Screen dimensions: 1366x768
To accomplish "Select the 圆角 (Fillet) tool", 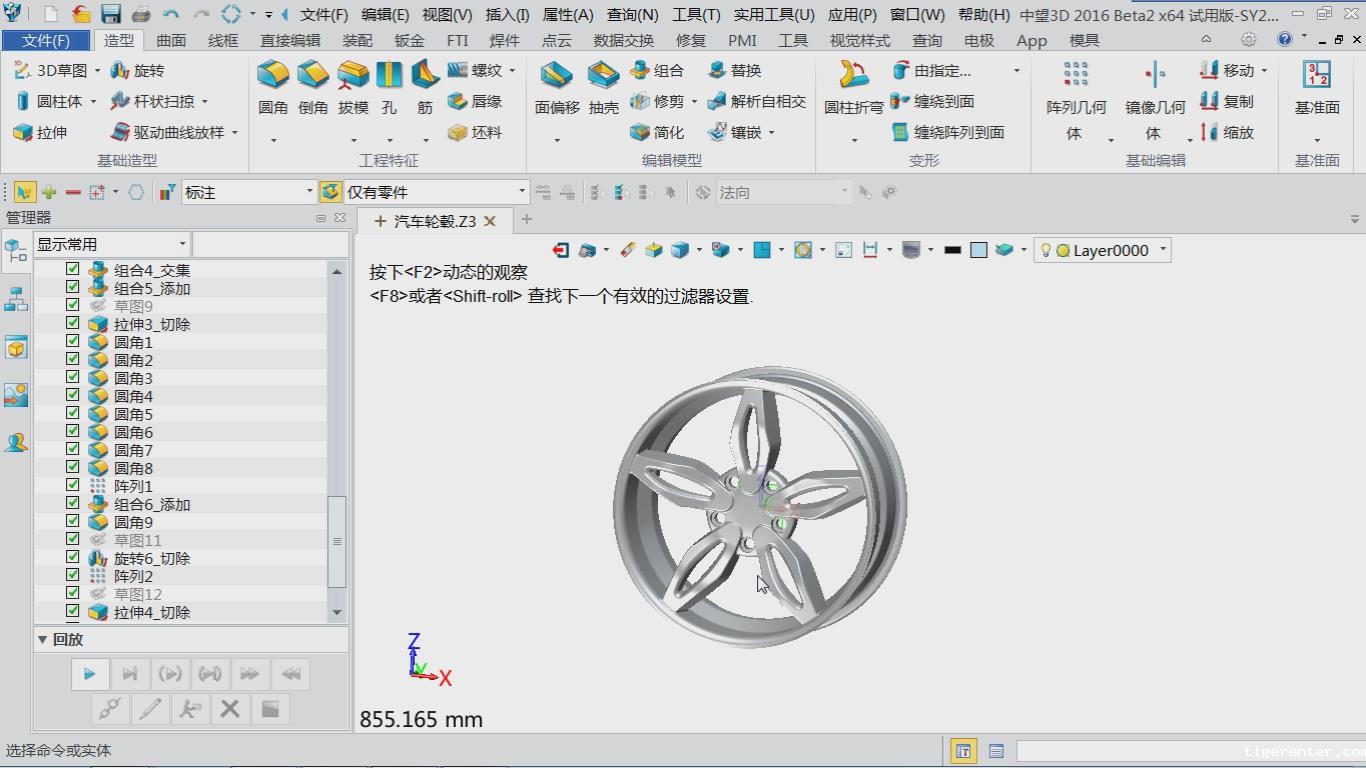I will [x=273, y=87].
